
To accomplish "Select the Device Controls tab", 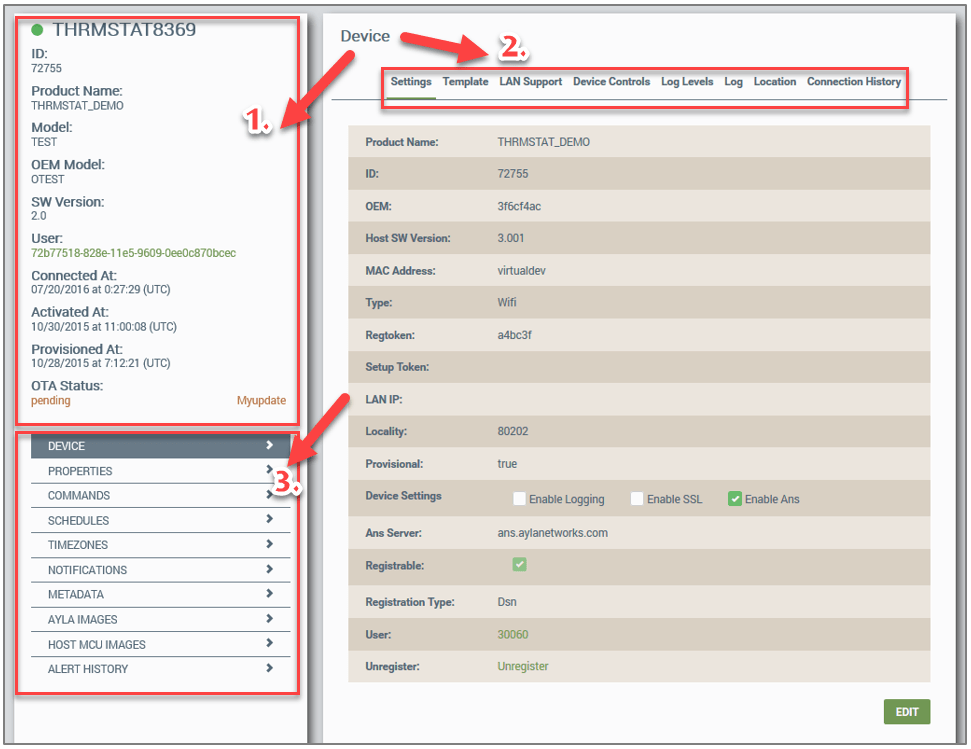I will tap(611, 82).
